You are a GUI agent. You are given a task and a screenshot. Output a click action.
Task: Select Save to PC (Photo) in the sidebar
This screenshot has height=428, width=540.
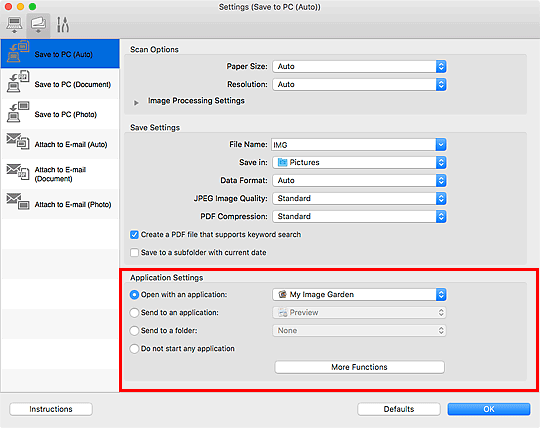pos(60,114)
